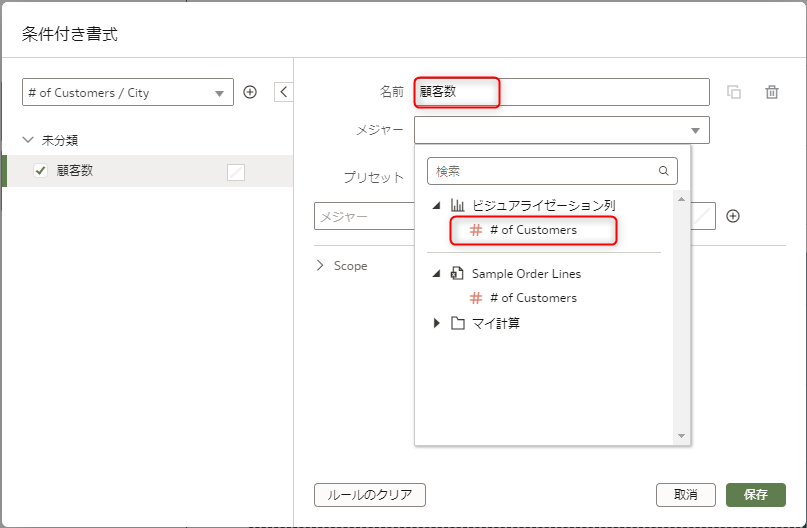The width and height of the screenshot is (807, 528).
Task: Click the dropdown list scroll down arrow
Action: tap(681, 436)
